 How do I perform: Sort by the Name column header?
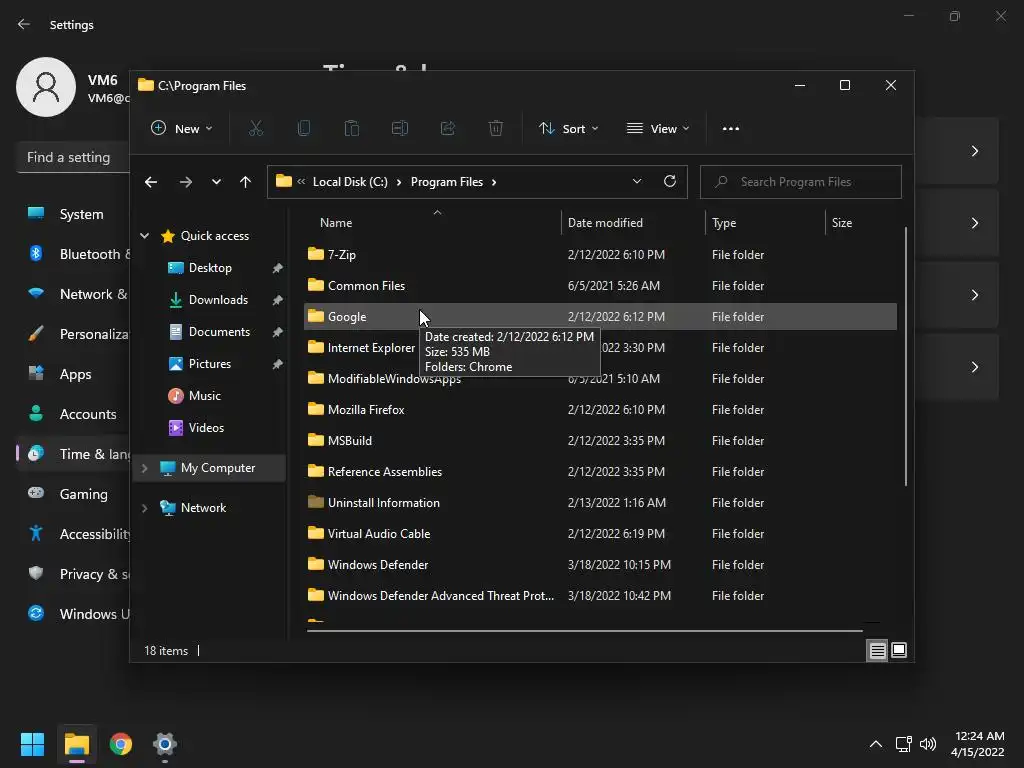tap(432, 223)
